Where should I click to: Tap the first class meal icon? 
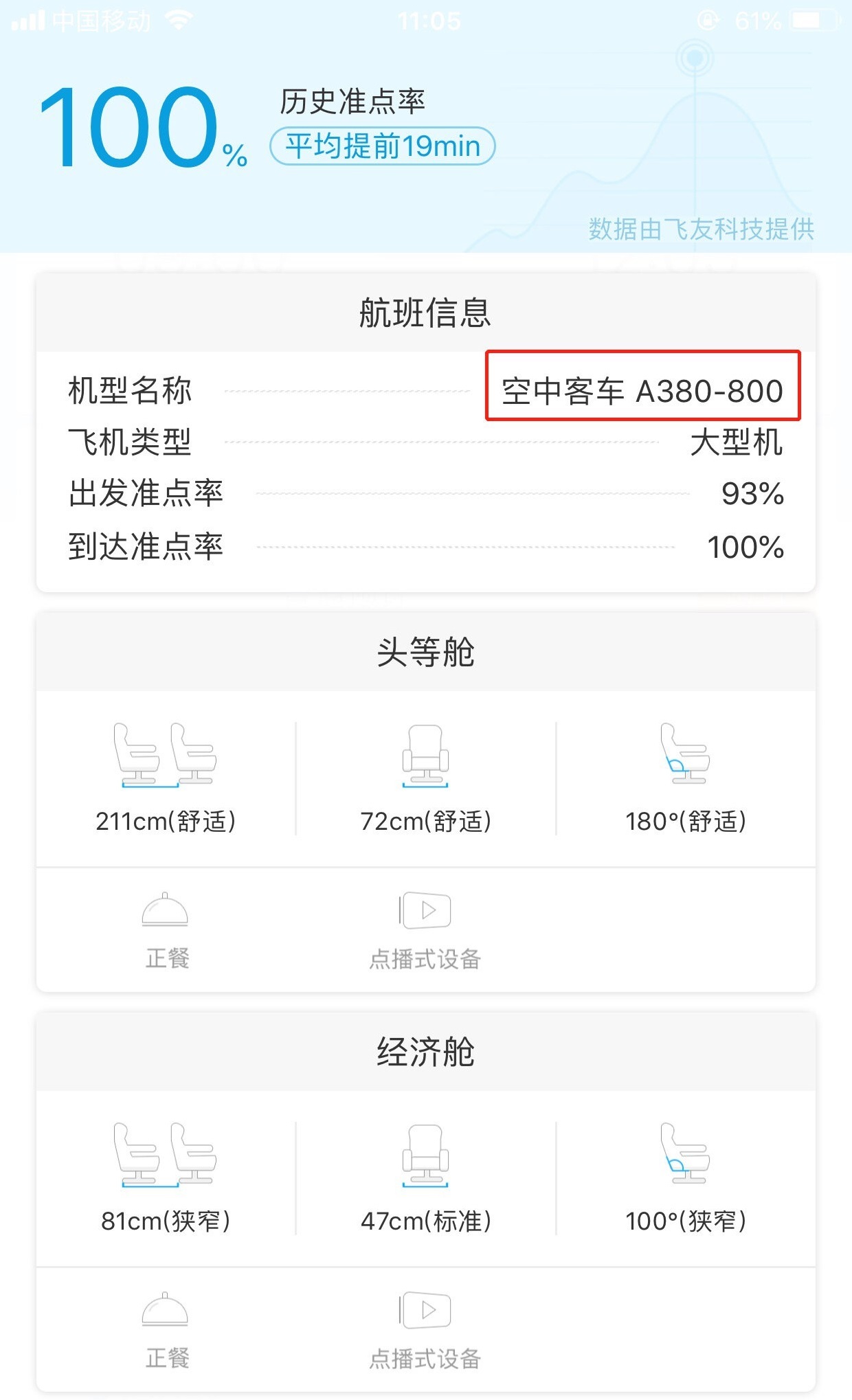coord(165,910)
